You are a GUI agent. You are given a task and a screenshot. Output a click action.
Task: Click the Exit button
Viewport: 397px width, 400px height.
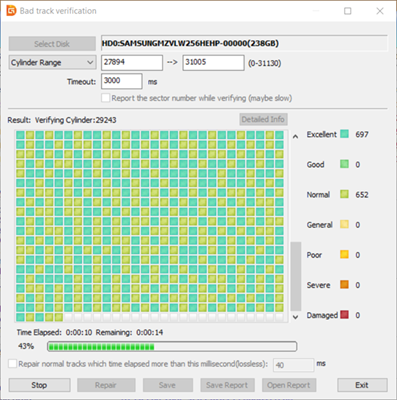point(362,385)
